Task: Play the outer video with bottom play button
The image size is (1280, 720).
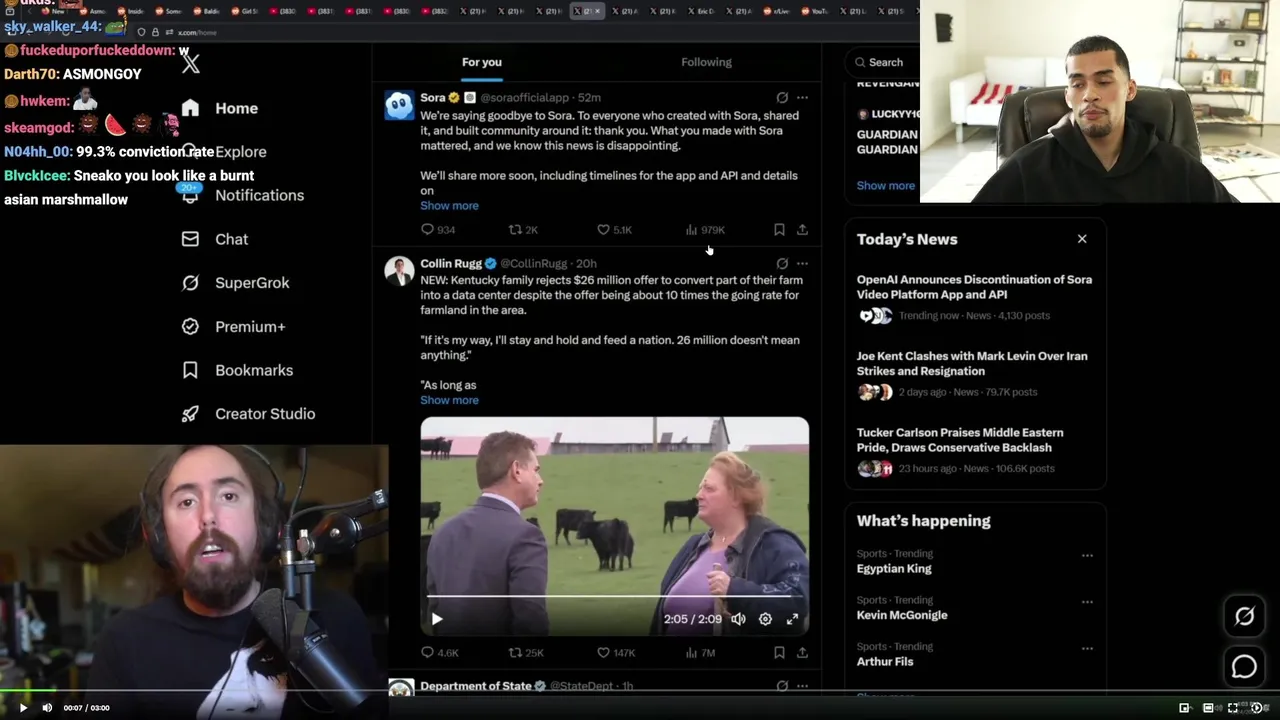Action: (x=23, y=708)
